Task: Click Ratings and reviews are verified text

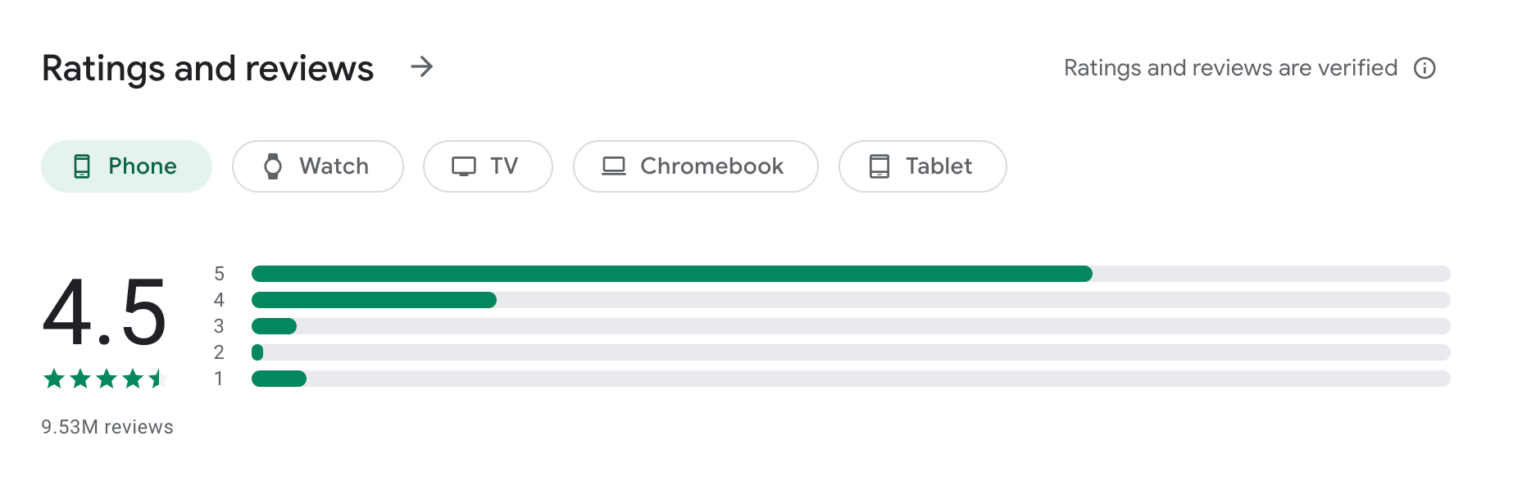Action: click(x=1230, y=68)
